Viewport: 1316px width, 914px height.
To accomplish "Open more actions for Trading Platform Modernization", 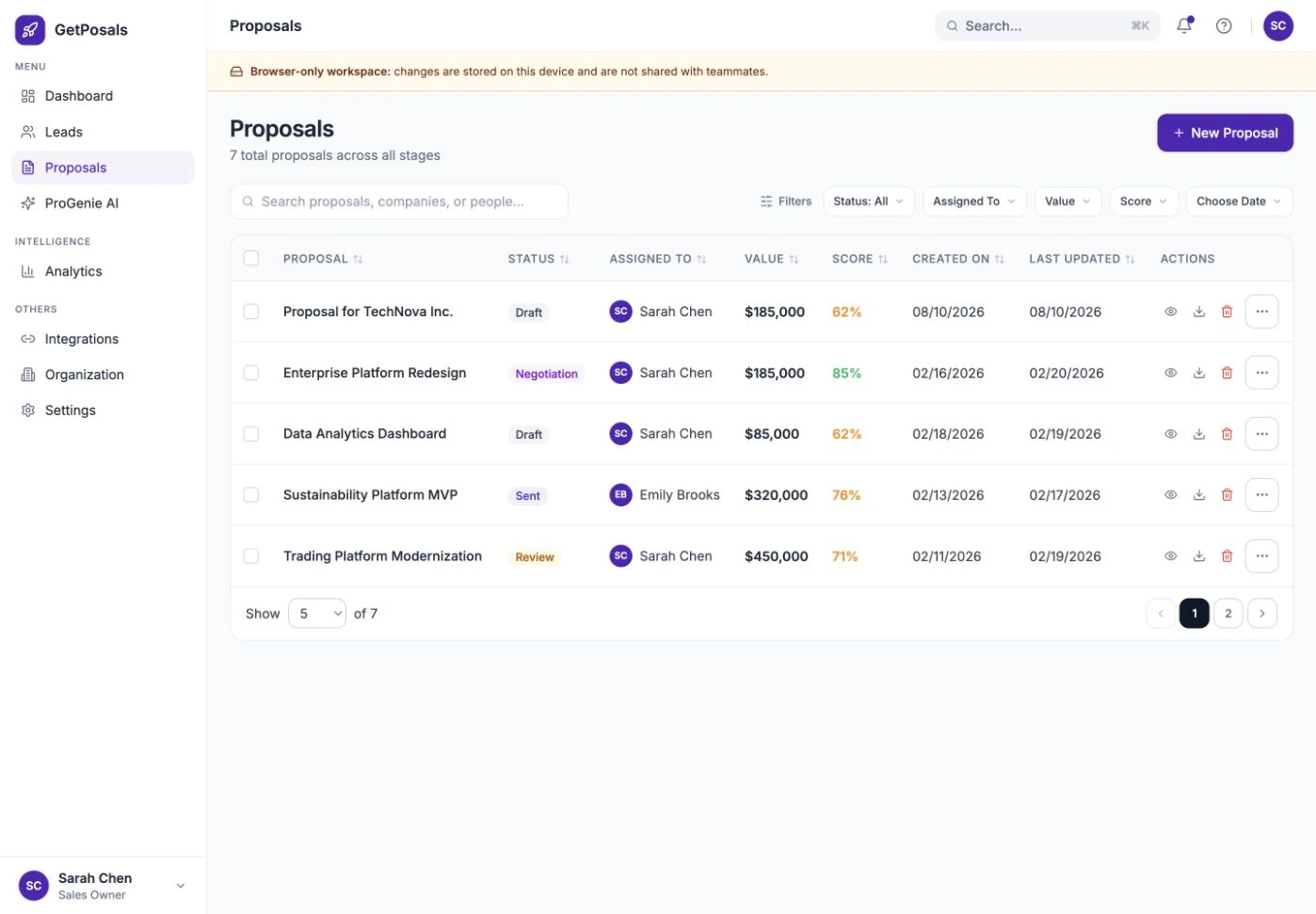I will pos(1261,556).
